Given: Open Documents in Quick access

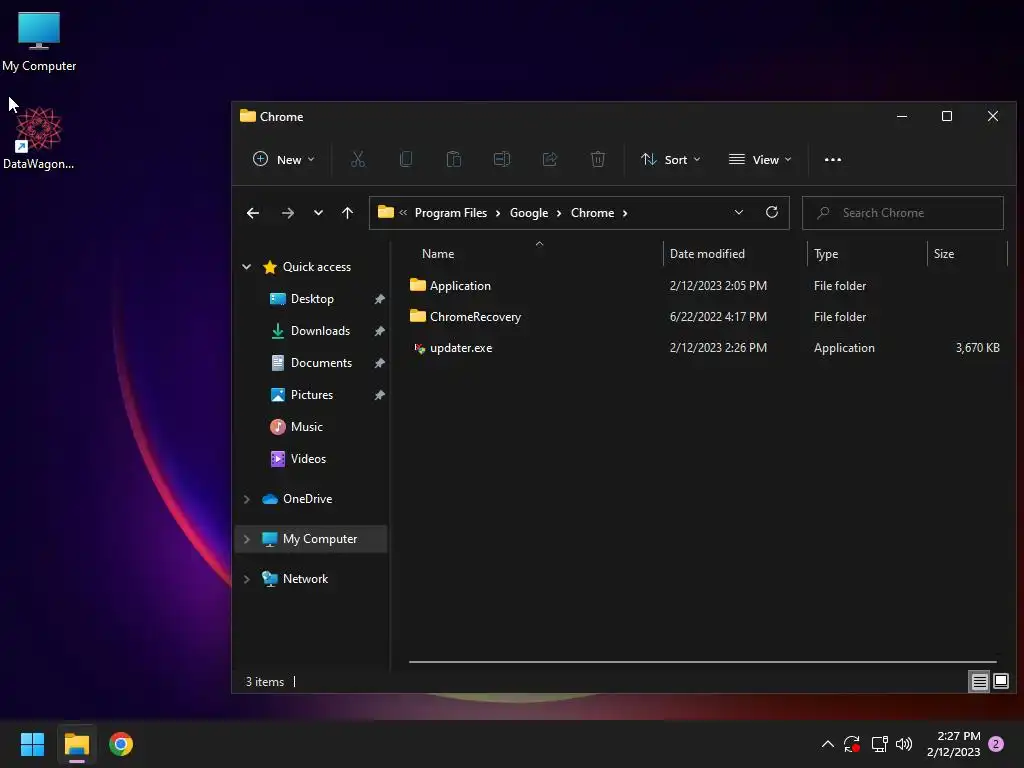Looking at the screenshot, I should [x=321, y=362].
